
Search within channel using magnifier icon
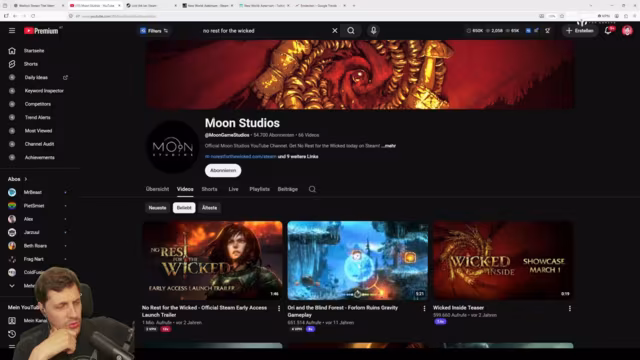click(312, 189)
